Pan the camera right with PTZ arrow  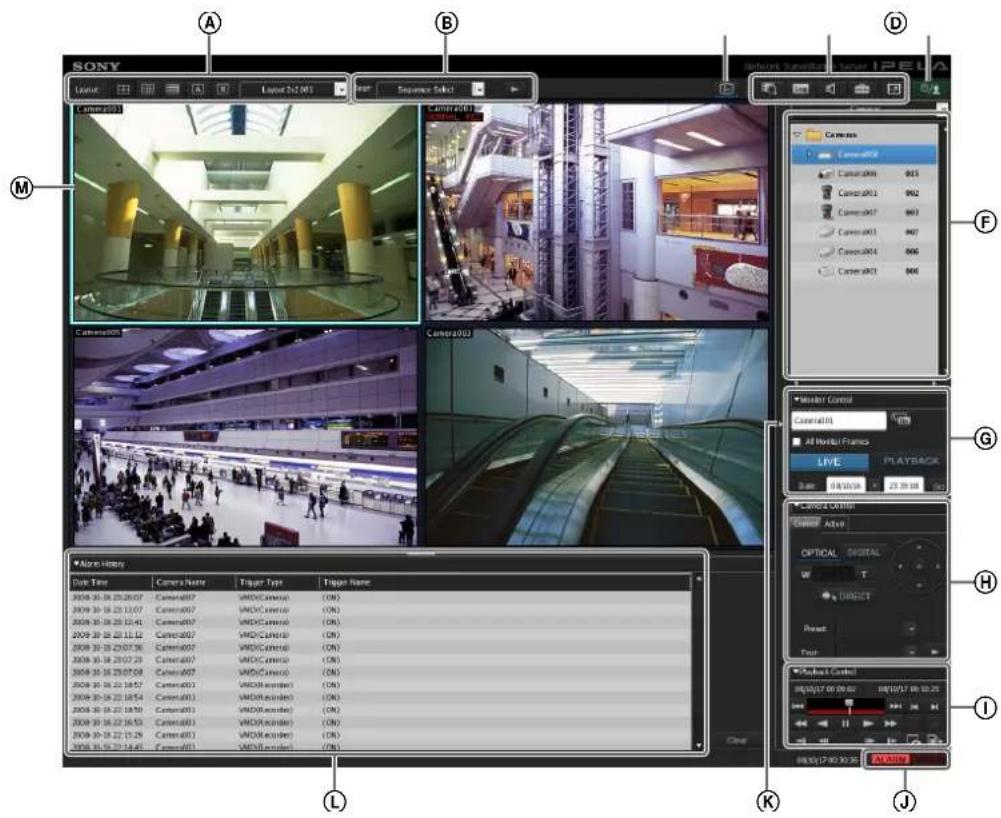tap(938, 566)
